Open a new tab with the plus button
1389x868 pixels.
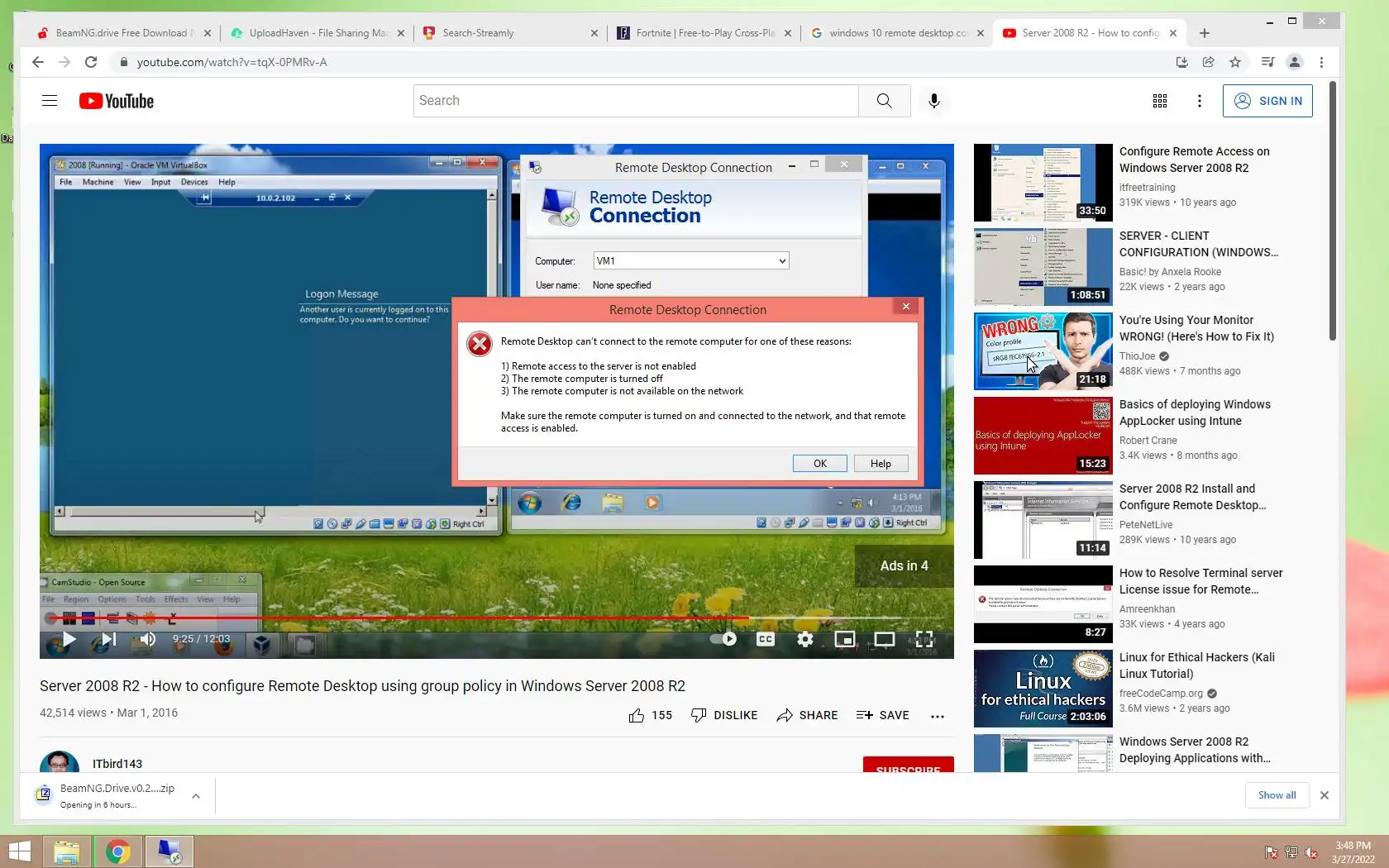point(1205,33)
